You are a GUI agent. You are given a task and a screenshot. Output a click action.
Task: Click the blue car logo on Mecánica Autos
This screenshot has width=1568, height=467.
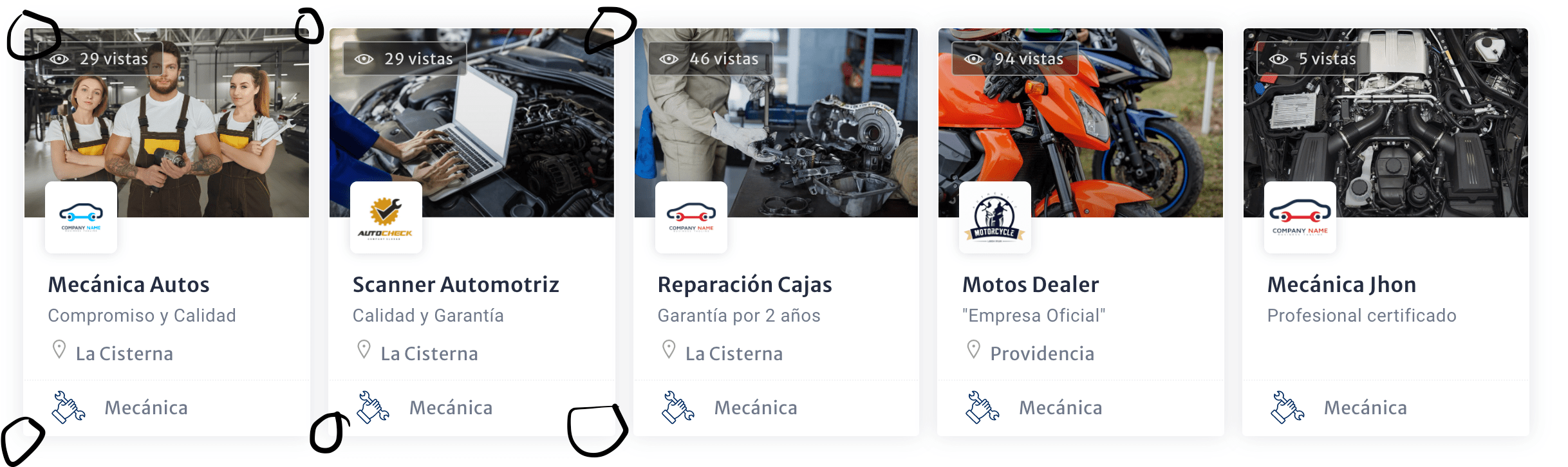tap(81, 217)
